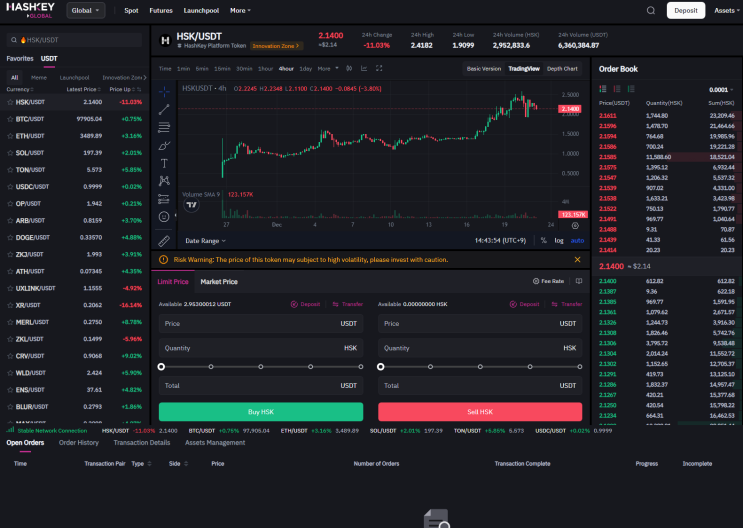
Task: Dismiss the risk warning banner
Action: (x=577, y=259)
